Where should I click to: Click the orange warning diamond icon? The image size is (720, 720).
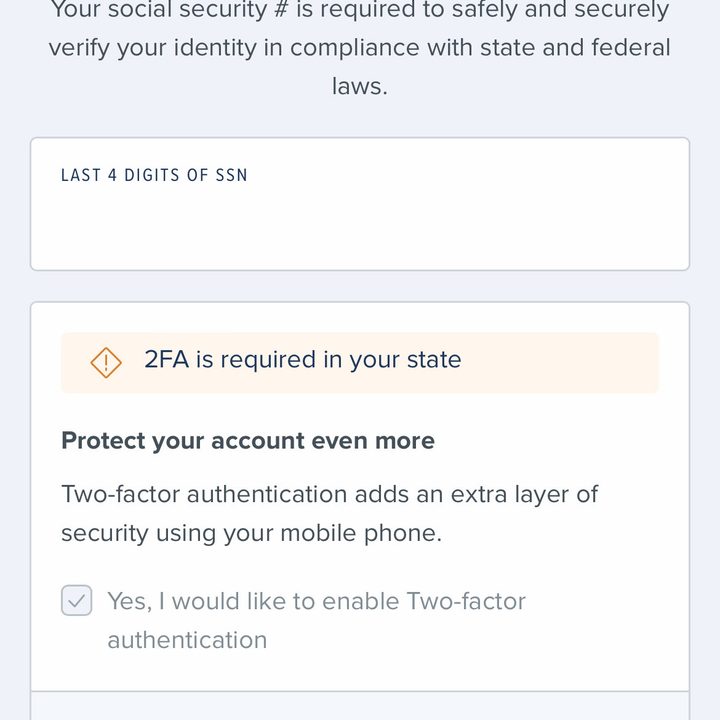pos(106,363)
